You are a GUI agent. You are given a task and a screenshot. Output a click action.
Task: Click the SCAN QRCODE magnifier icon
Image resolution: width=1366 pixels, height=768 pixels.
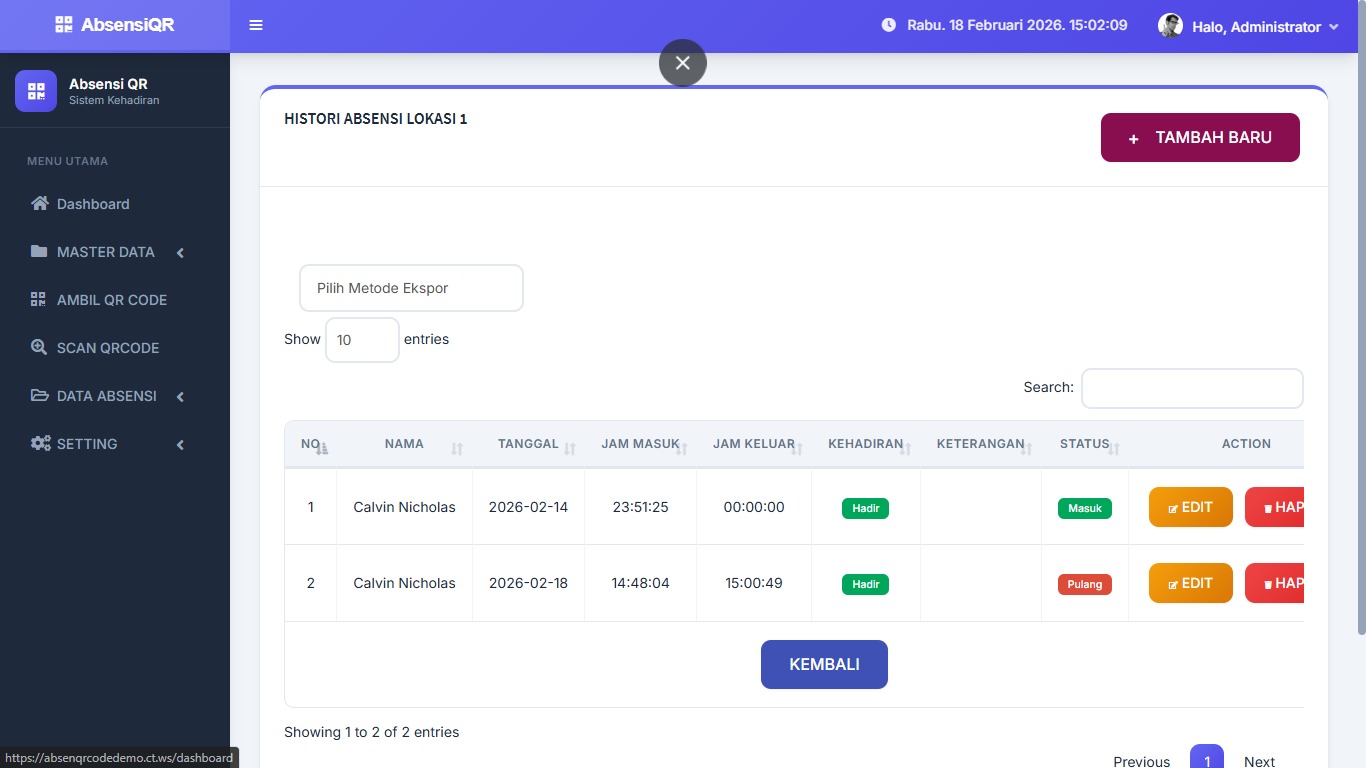tap(38, 347)
